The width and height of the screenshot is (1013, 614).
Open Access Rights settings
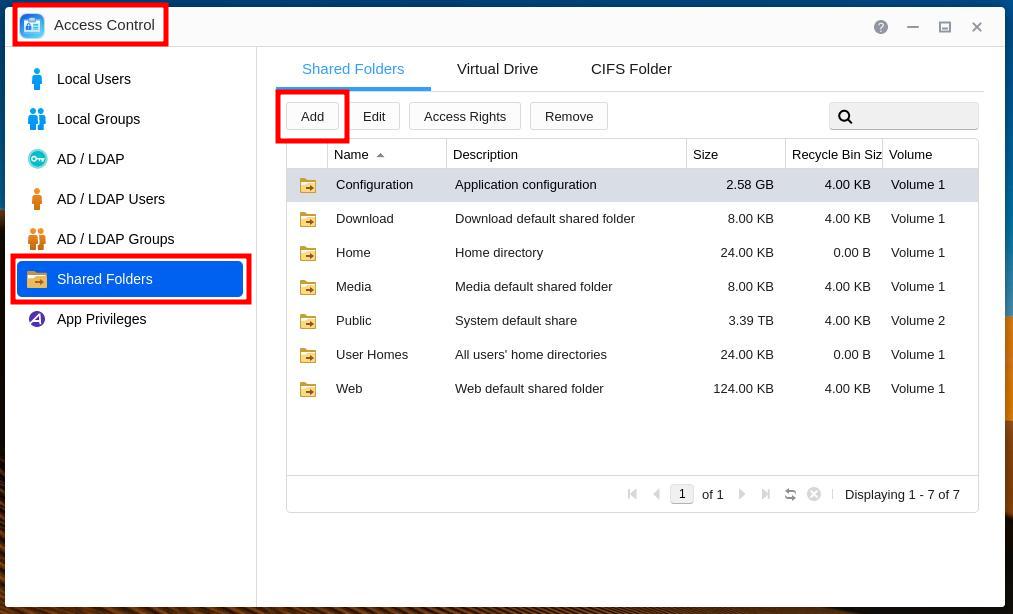pyautogui.click(x=465, y=116)
